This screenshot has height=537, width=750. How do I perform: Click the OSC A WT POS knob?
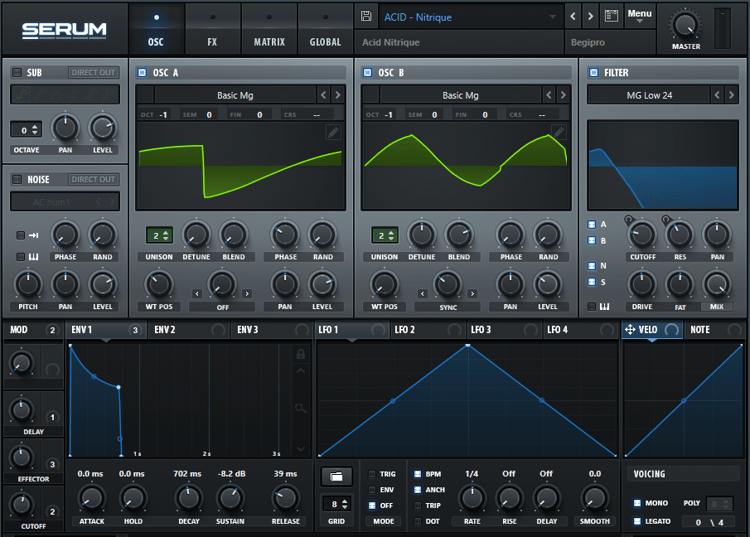pyautogui.click(x=159, y=284)
